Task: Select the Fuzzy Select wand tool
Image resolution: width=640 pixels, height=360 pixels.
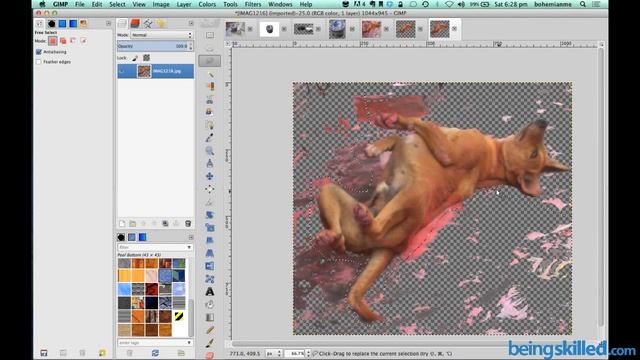Action: pos(210,74)
